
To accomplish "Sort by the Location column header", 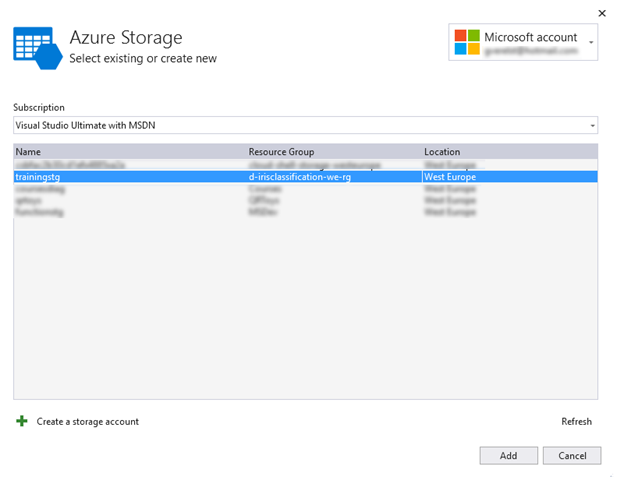I will [442, 152].
